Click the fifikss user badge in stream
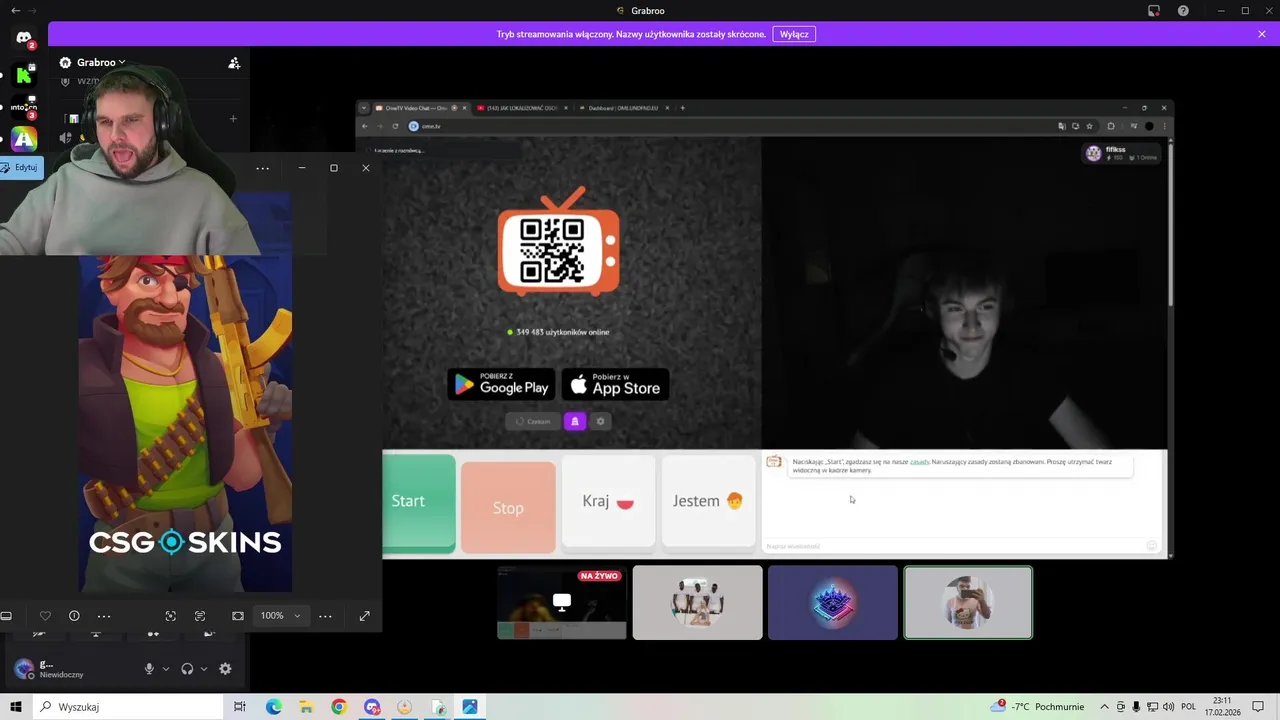This screenshot has height=720, width=1280. click(1122, 153)
